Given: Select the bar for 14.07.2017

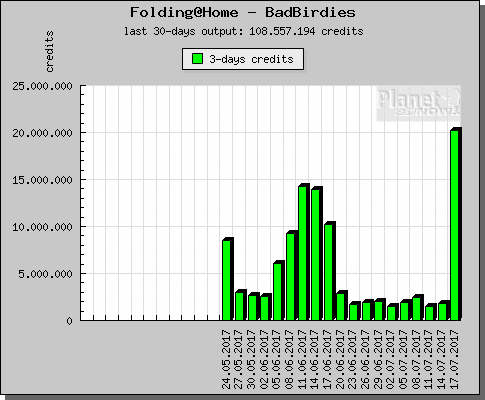Looking at the screenshot, I should [443, 311].
